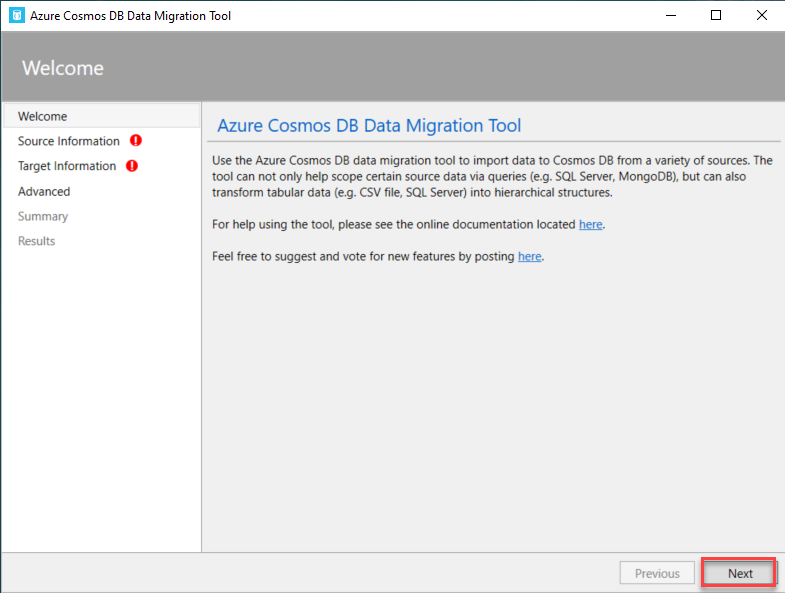Maximize the Data Migration Tool window

pos(716,15)
